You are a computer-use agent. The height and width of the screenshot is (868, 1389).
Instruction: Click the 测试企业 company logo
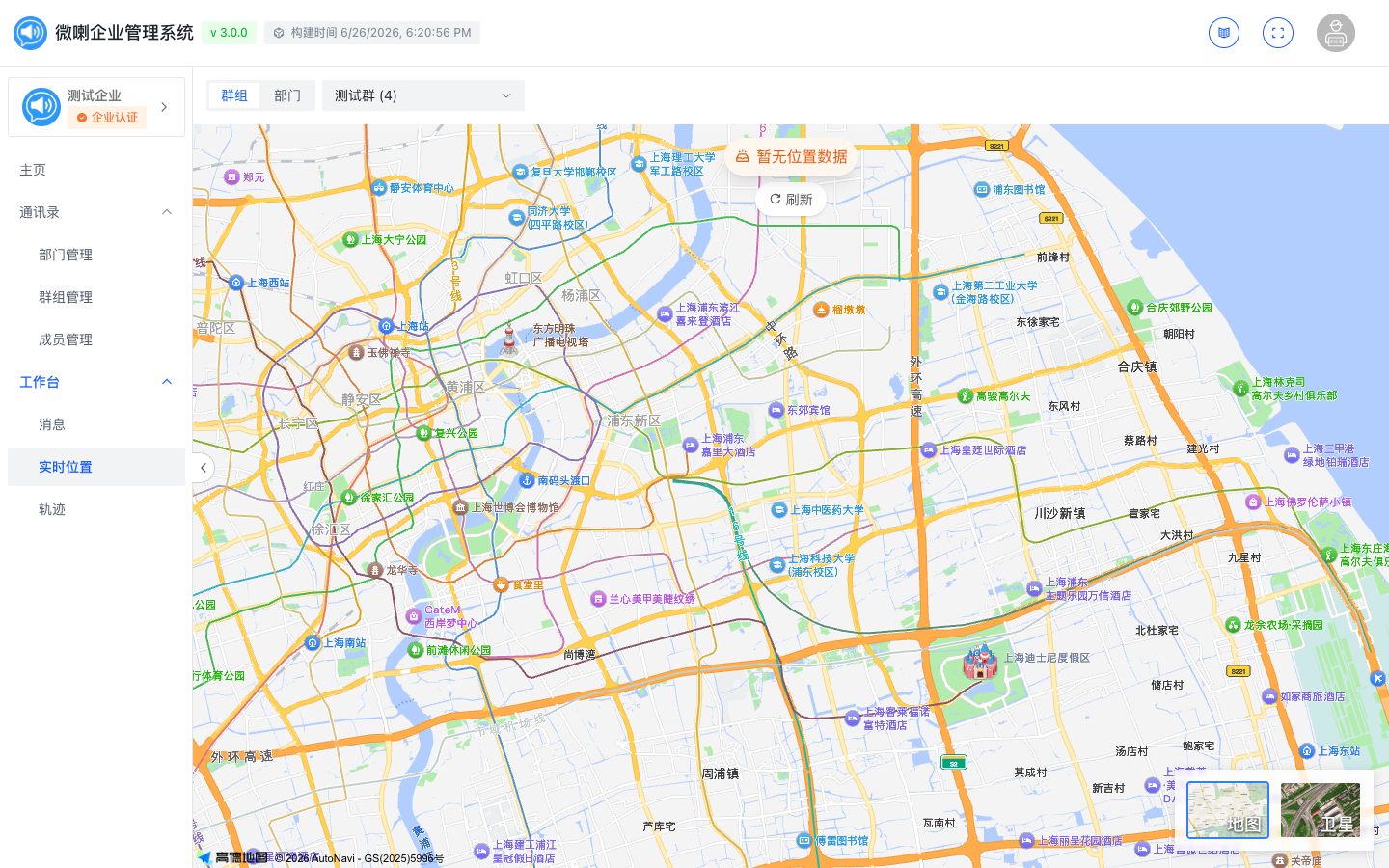tap(41, 107)
